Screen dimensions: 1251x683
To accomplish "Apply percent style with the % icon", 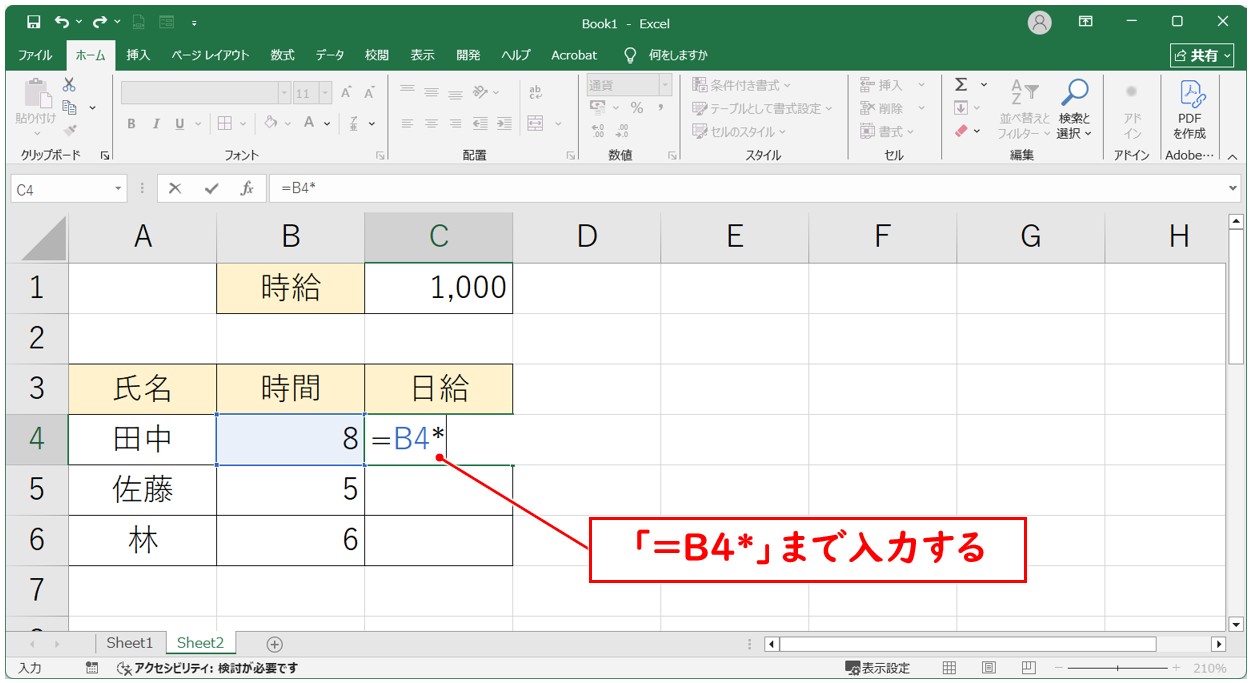I will 637,108.
